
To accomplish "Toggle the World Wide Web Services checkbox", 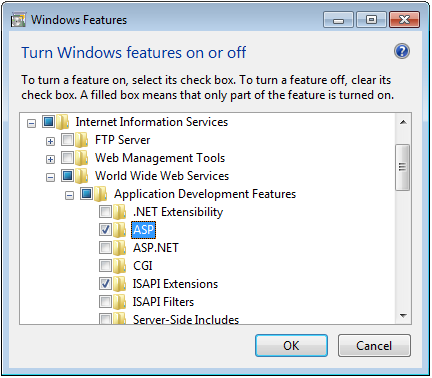I will (x=68, y=176).
